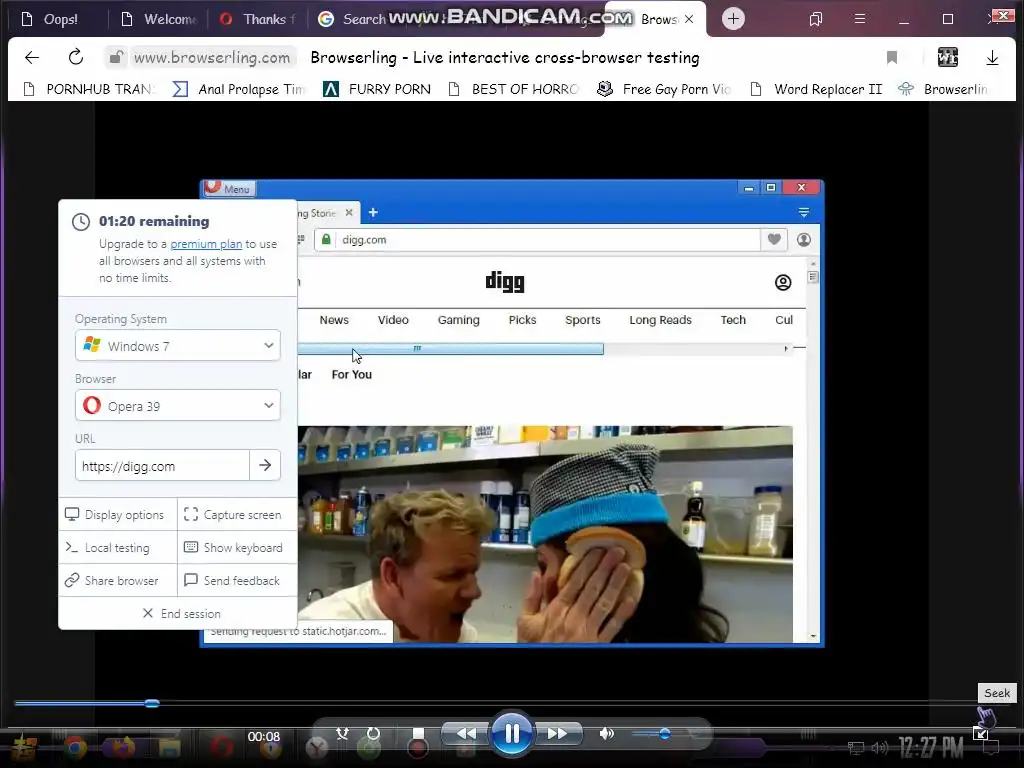Open the tab manager icon next to menu
The width and height of the screenshot is (1024, 768).
pyautogui.click(x=816, y=19)
